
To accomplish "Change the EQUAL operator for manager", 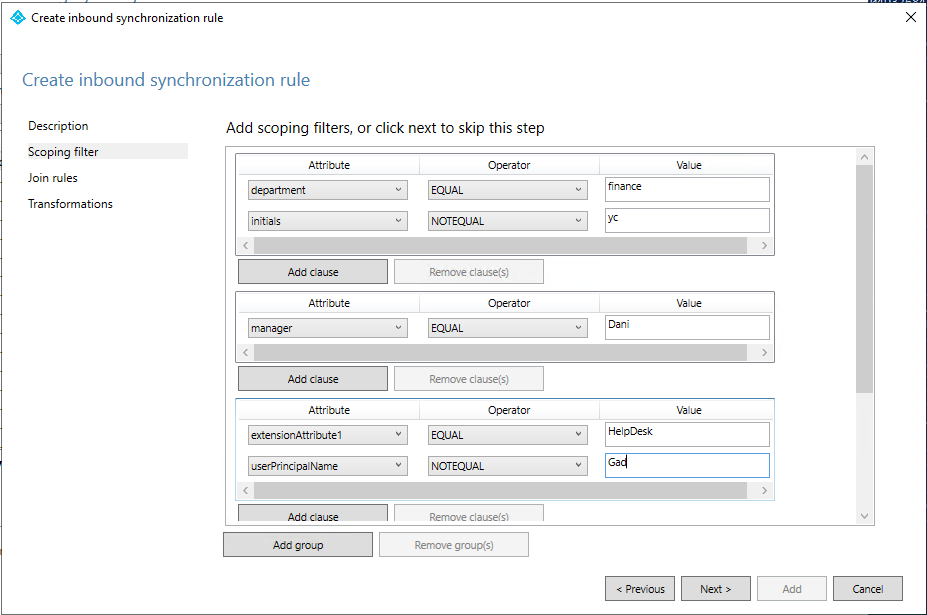I will coord(508,328).
